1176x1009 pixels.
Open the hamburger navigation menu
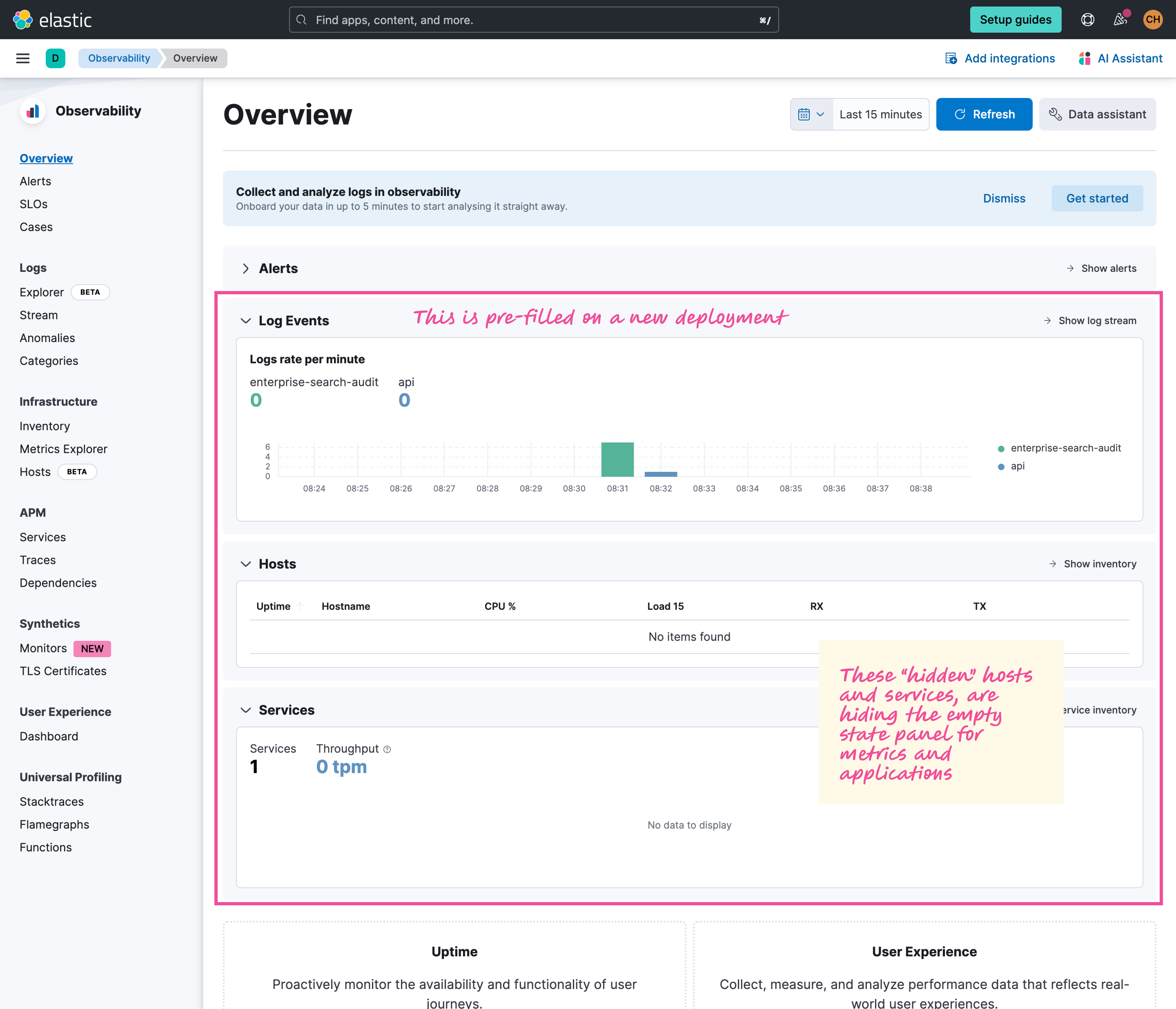23,58
